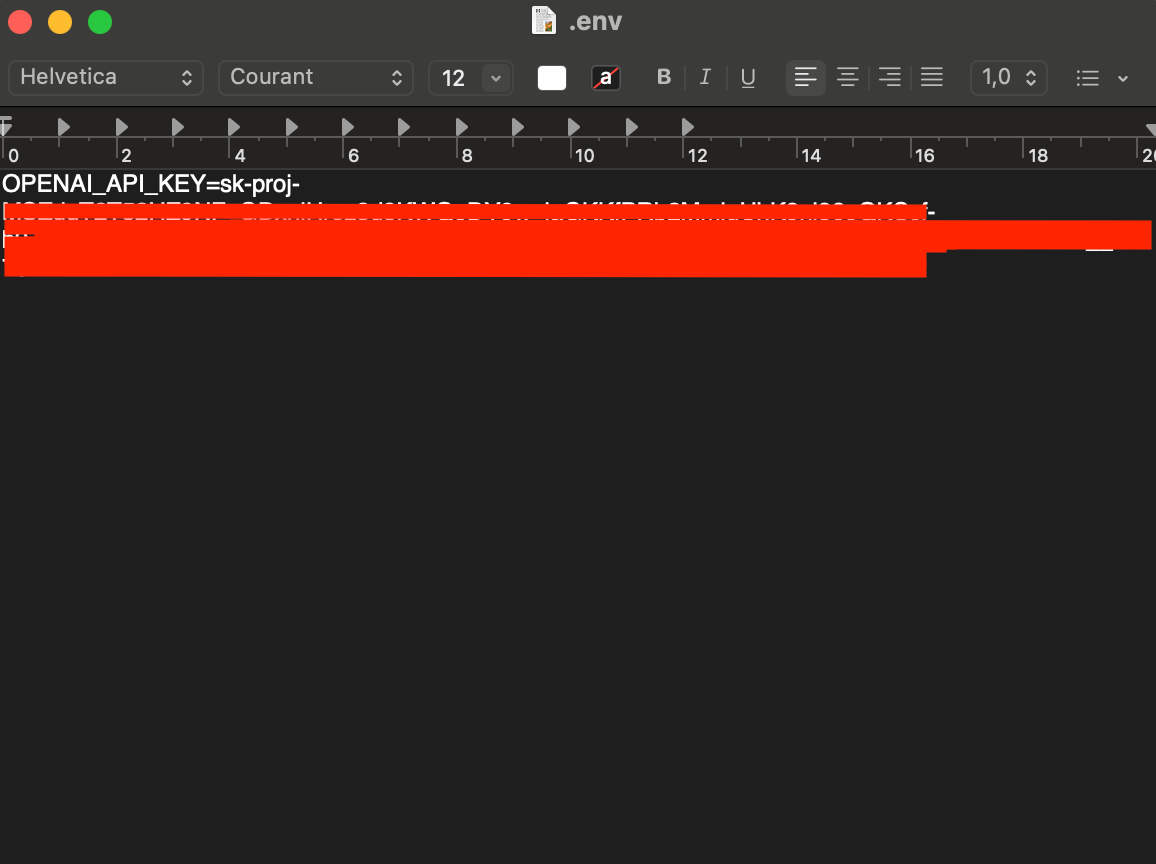
Task: Select the tab stop marker at ruler 6
Action: (x=347, y=127)
